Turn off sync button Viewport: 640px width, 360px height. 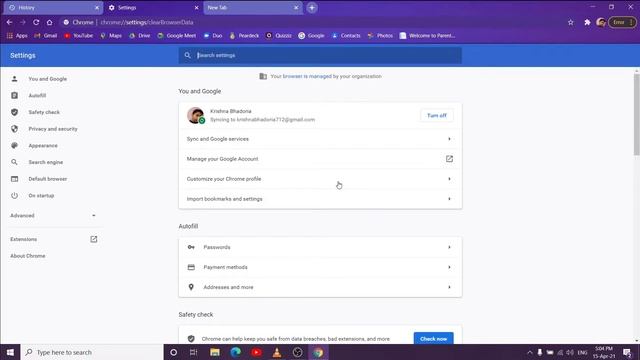(x=437, y=116)
